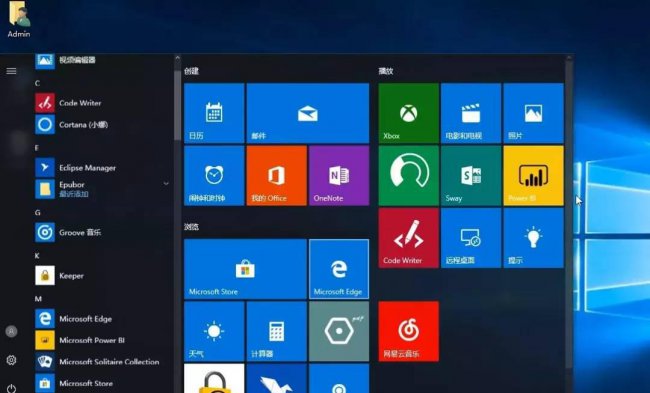Open the Calculator tile
Image resolution: width=650 pixels, height=393 pixels.
[x=276, y=331]
